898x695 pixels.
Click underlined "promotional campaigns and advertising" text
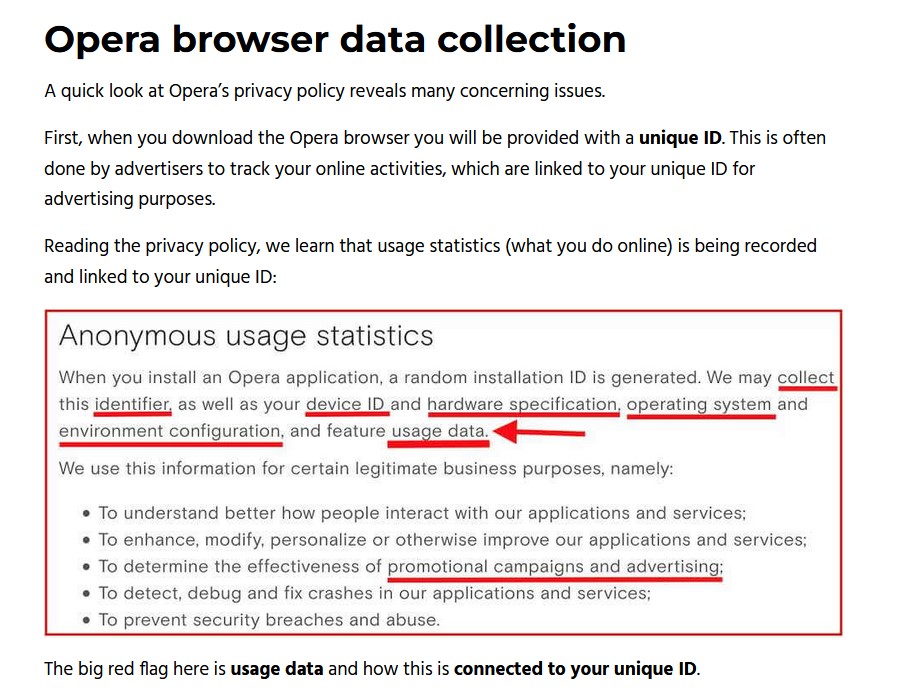555,566
